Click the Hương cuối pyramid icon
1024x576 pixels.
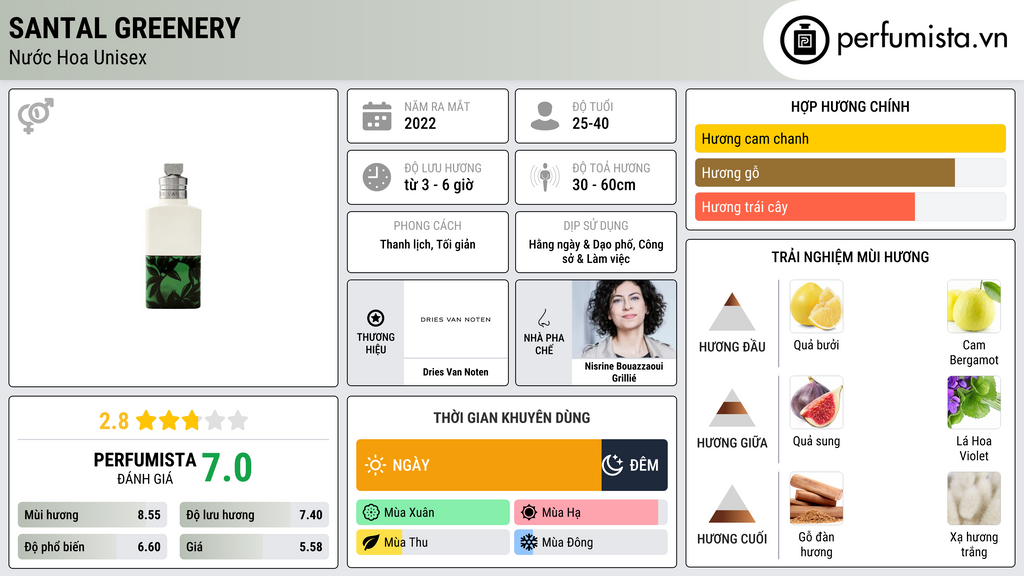click(x=732, y=504)
